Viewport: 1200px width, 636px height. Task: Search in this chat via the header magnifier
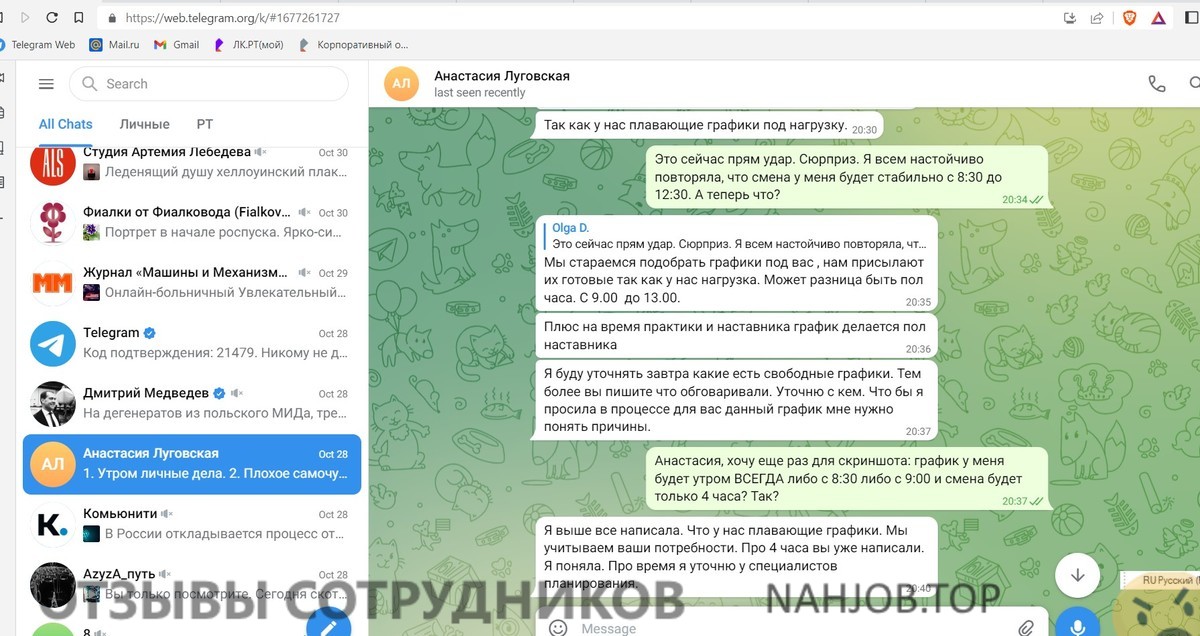click(1194, 84)
